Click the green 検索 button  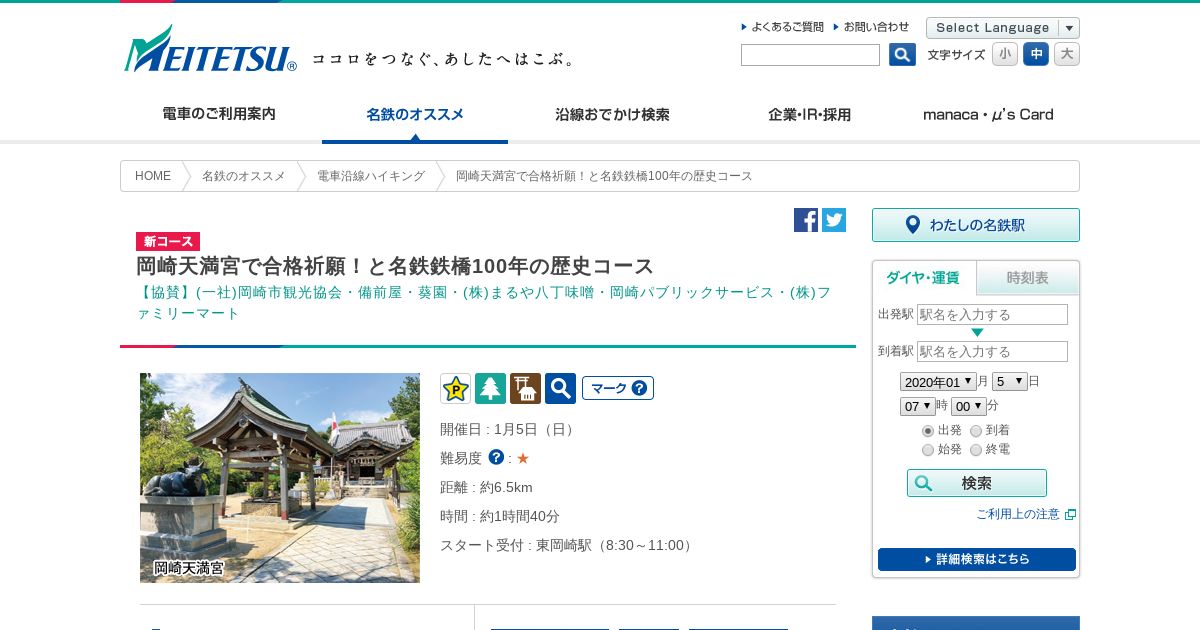pyautogui.click(x=977, y=483)
